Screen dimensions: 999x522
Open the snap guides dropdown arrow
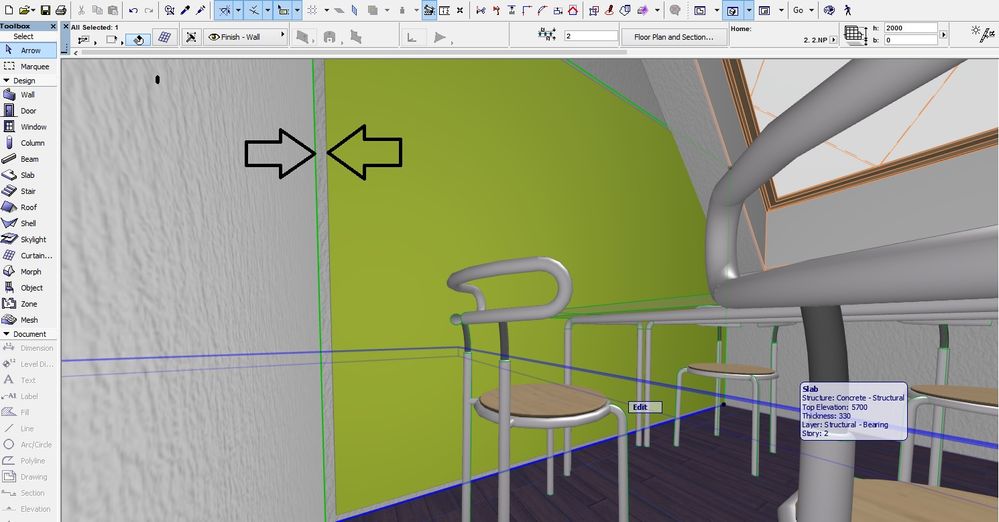(x=268, y=10)
